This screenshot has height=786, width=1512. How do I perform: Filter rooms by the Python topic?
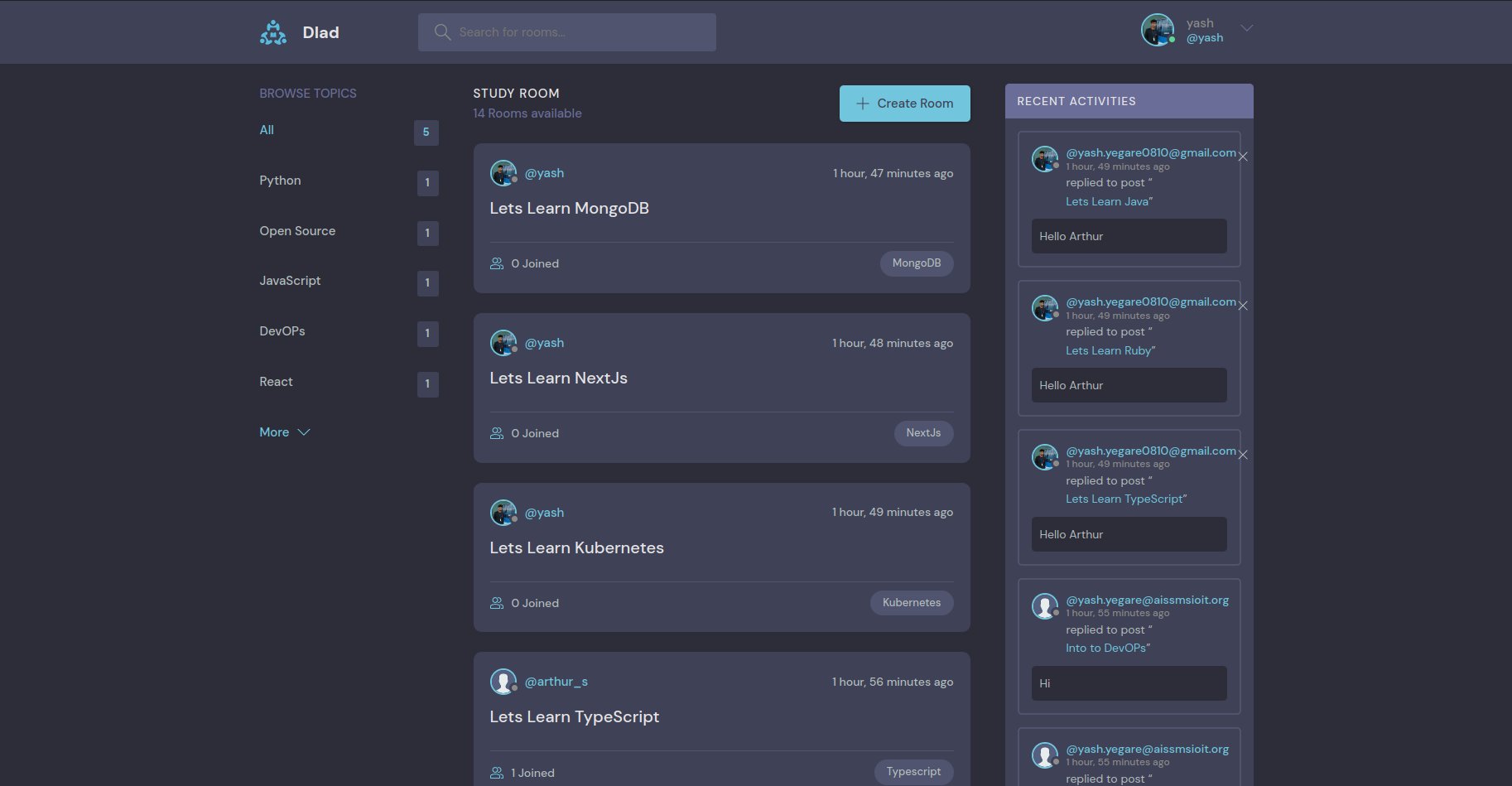tap(280, 180)
